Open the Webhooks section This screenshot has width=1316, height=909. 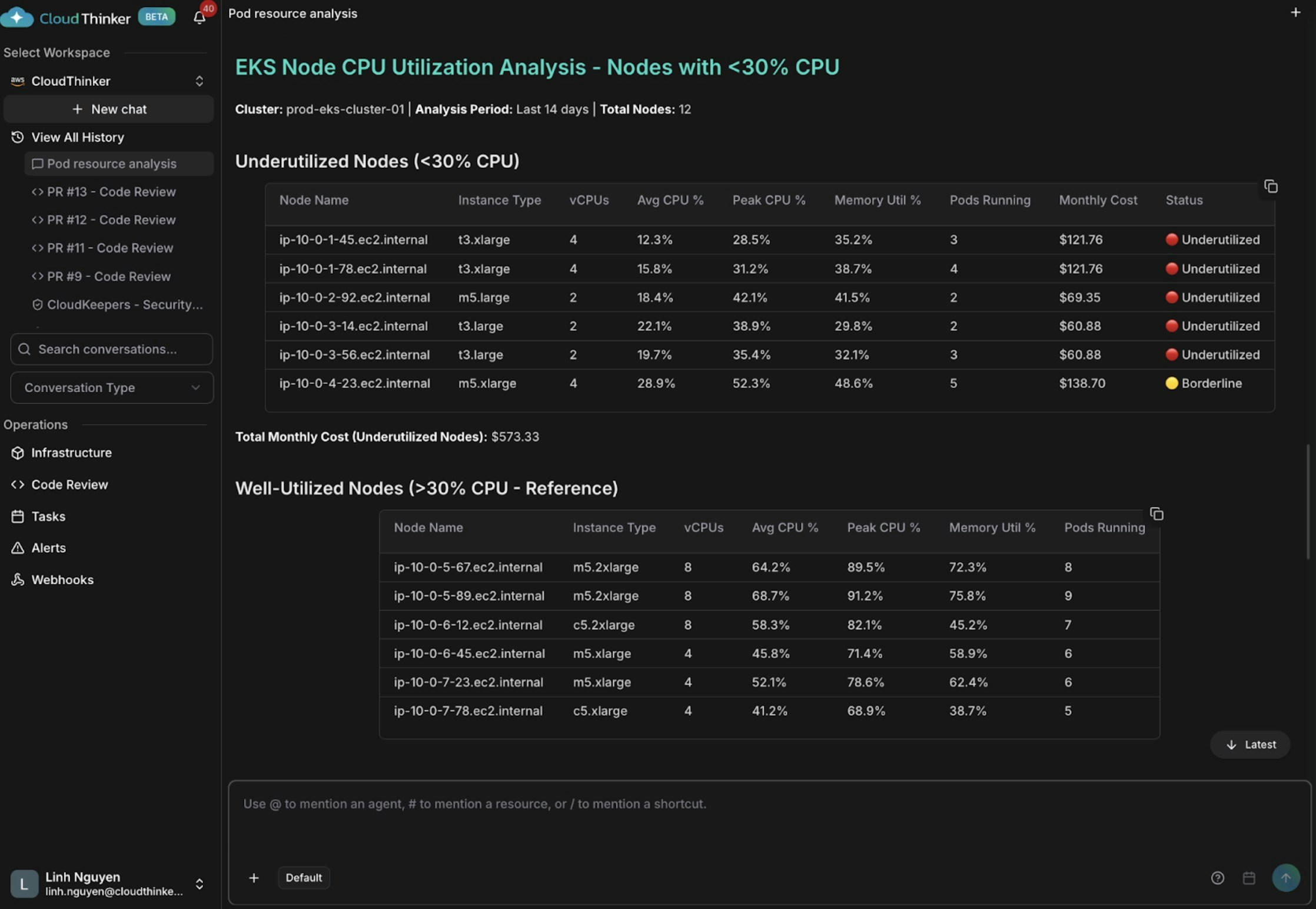62,579
